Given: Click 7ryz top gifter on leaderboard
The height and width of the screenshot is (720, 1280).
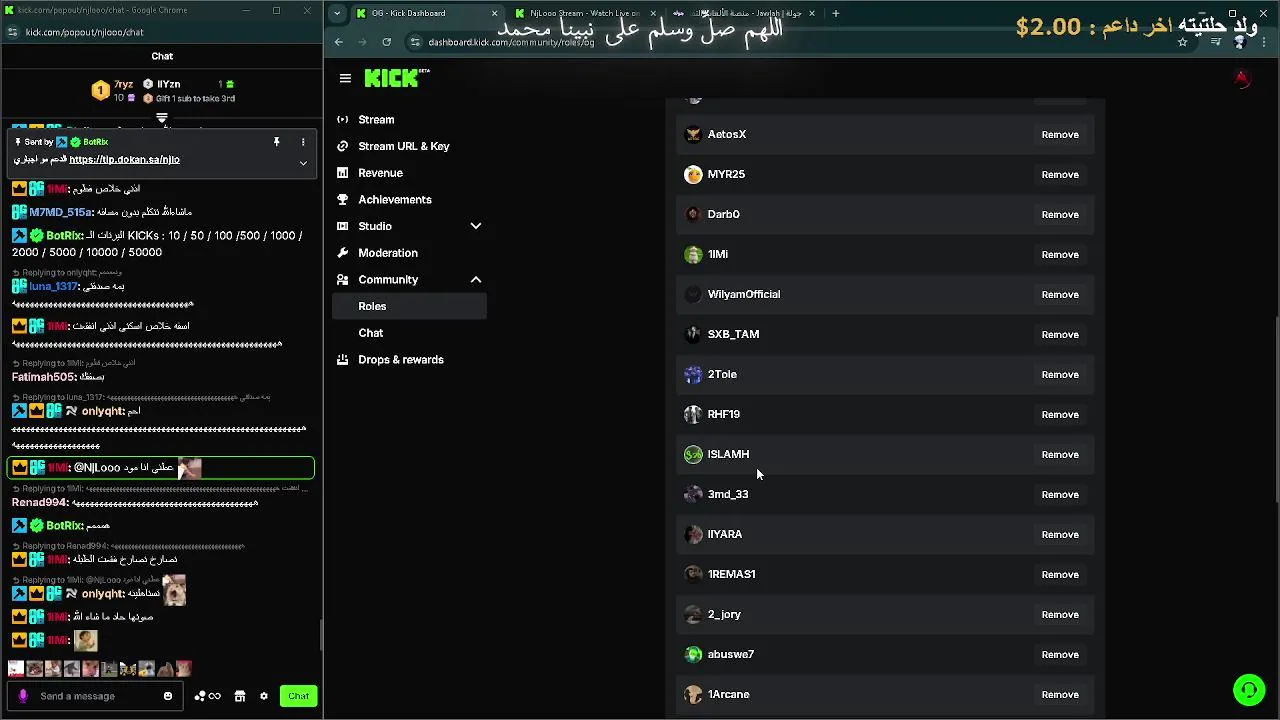Looking at the screenshot, I should click(x=124, y=85).
